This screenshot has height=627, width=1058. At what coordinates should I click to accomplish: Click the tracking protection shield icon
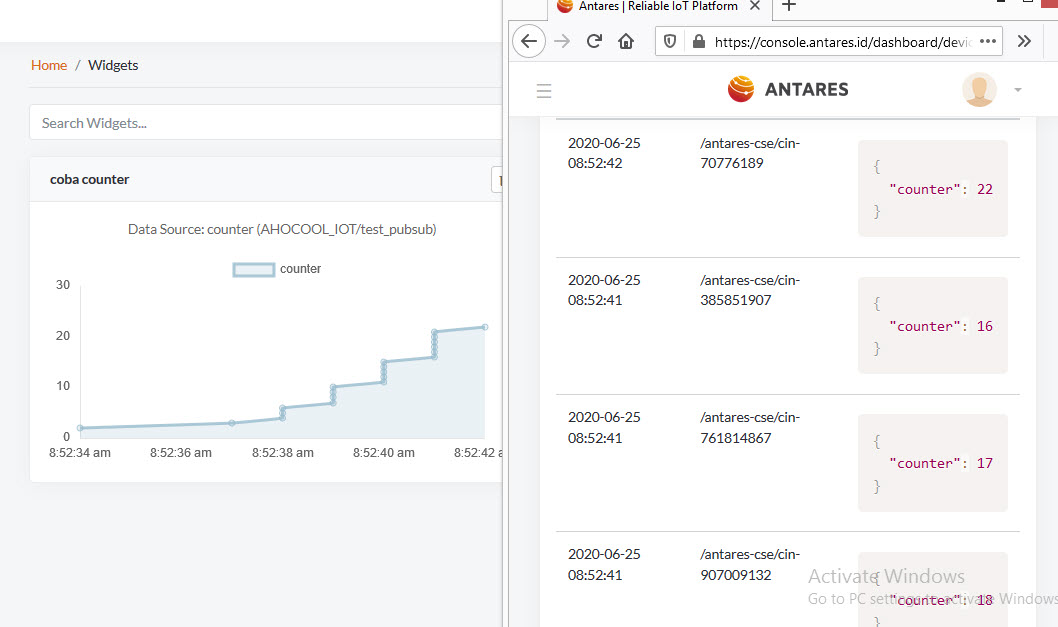click(671, 41)
